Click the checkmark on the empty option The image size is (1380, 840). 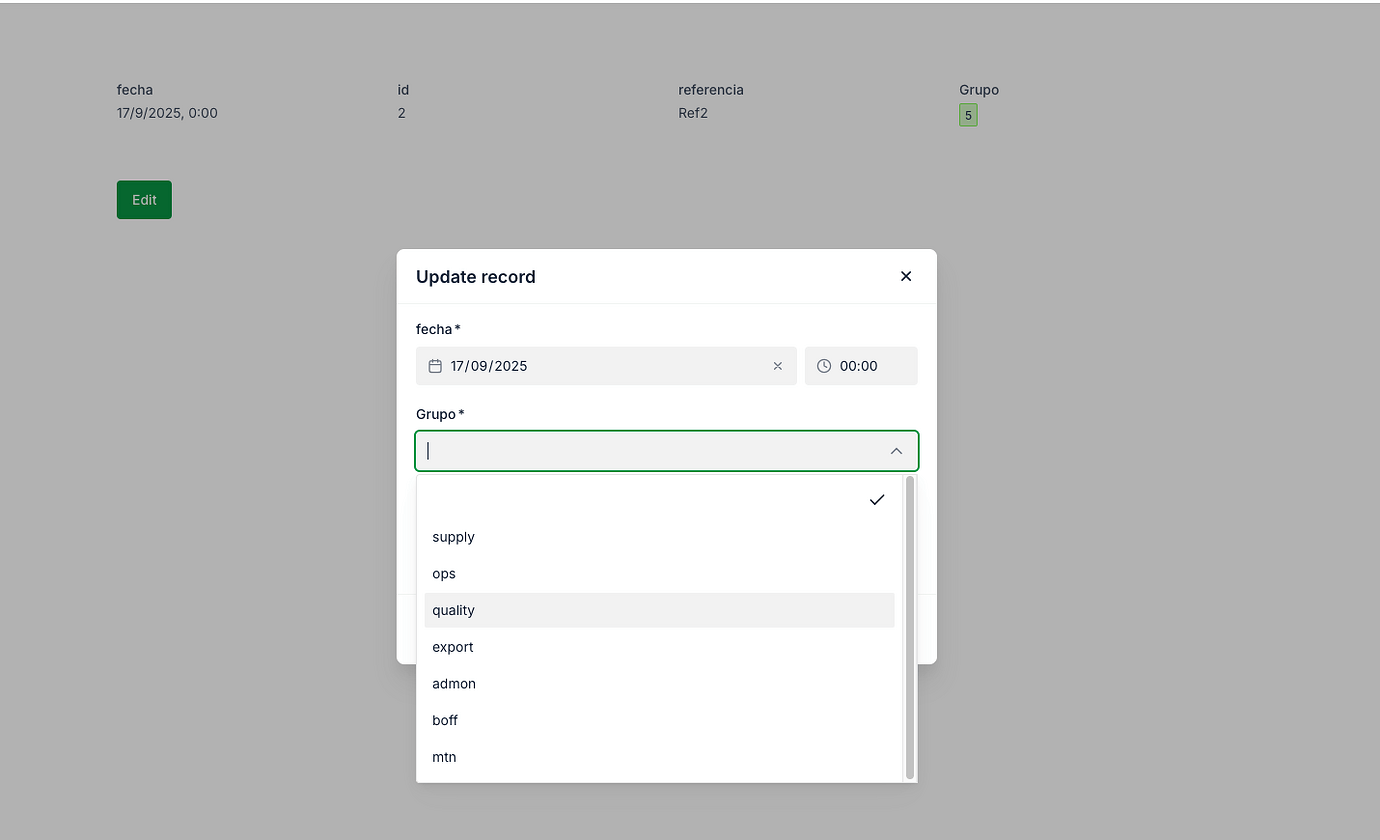[x=877, y=500]
